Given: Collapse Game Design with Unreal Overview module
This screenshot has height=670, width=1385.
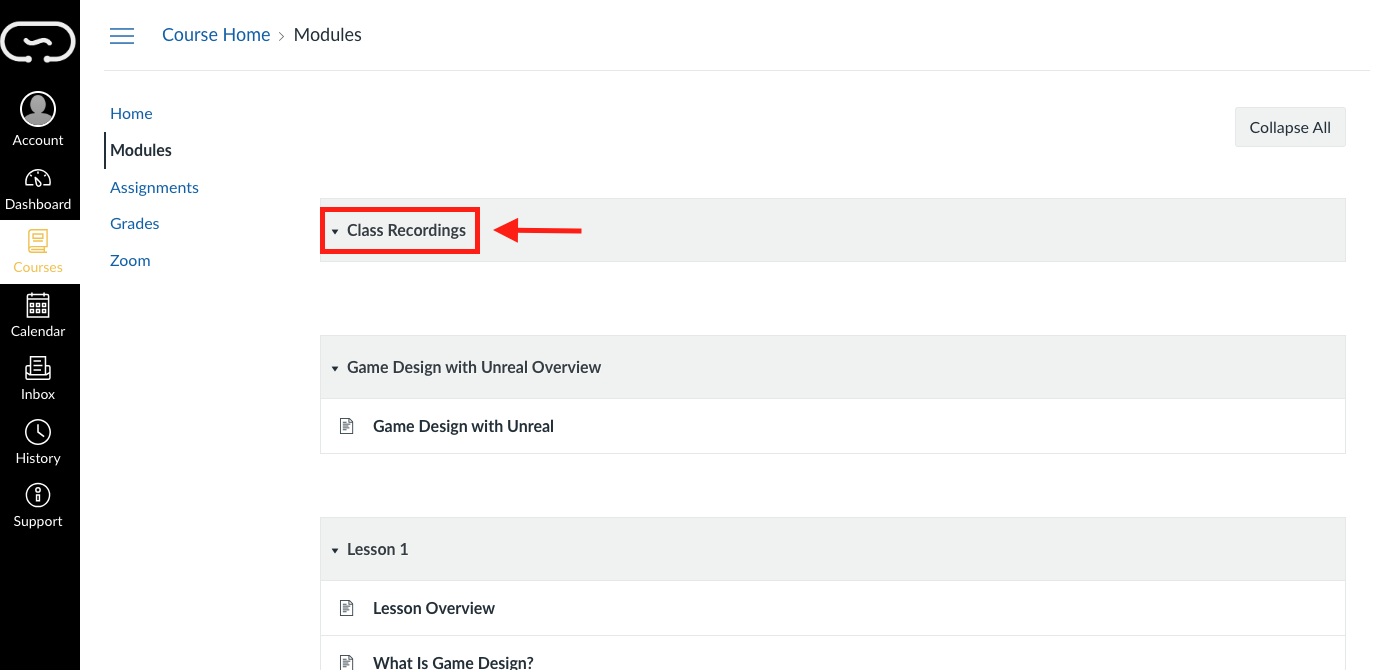Looking at the screenshot, I should coord(335,368).
